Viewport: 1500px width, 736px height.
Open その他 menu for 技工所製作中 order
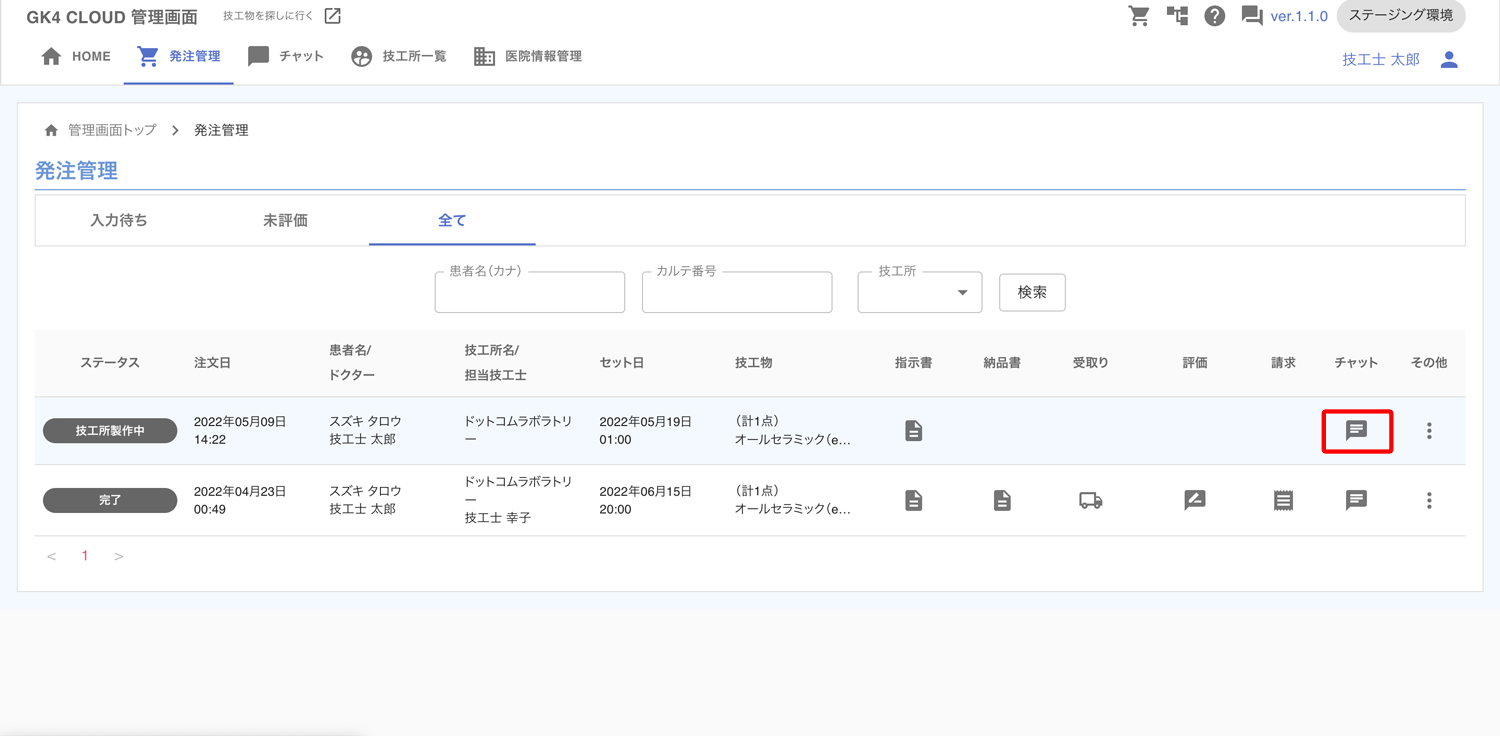pyautogui.click(x=1429, y=431)
